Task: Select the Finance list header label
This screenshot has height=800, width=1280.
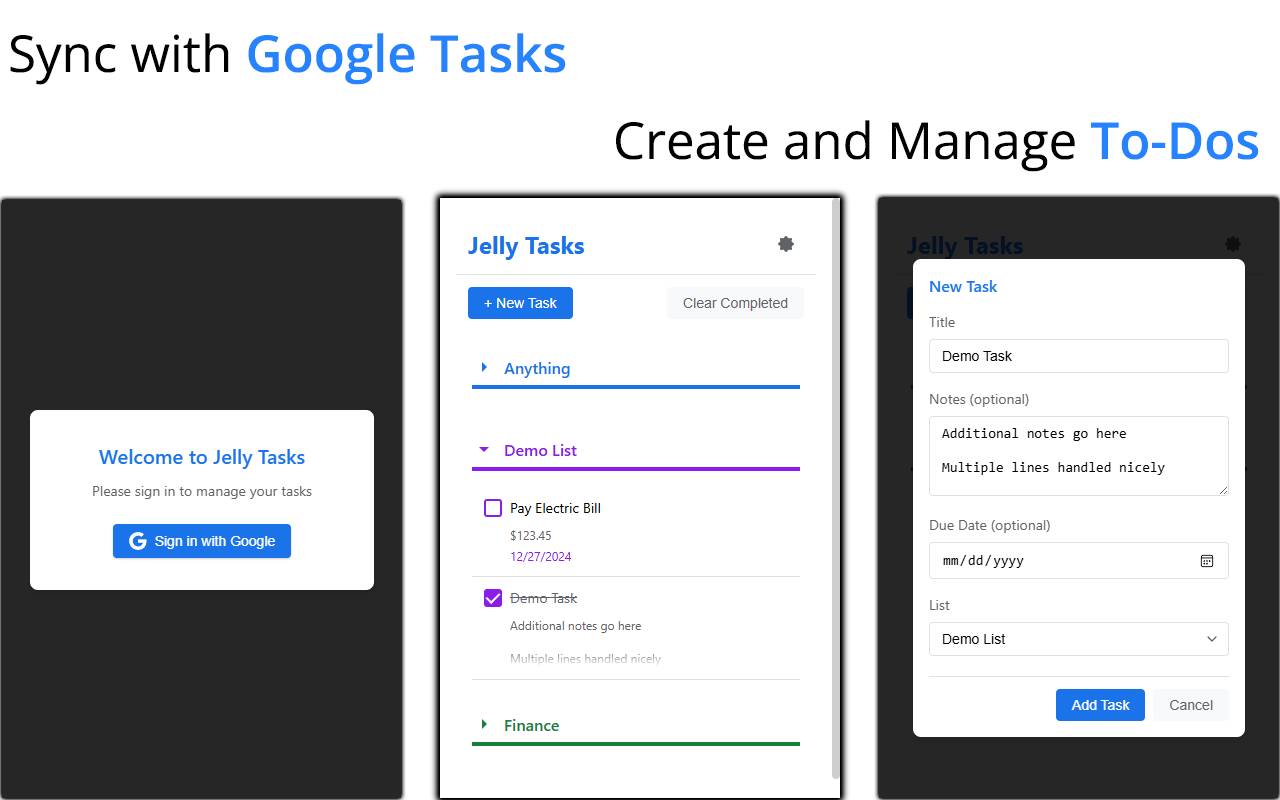Action: 532,725
